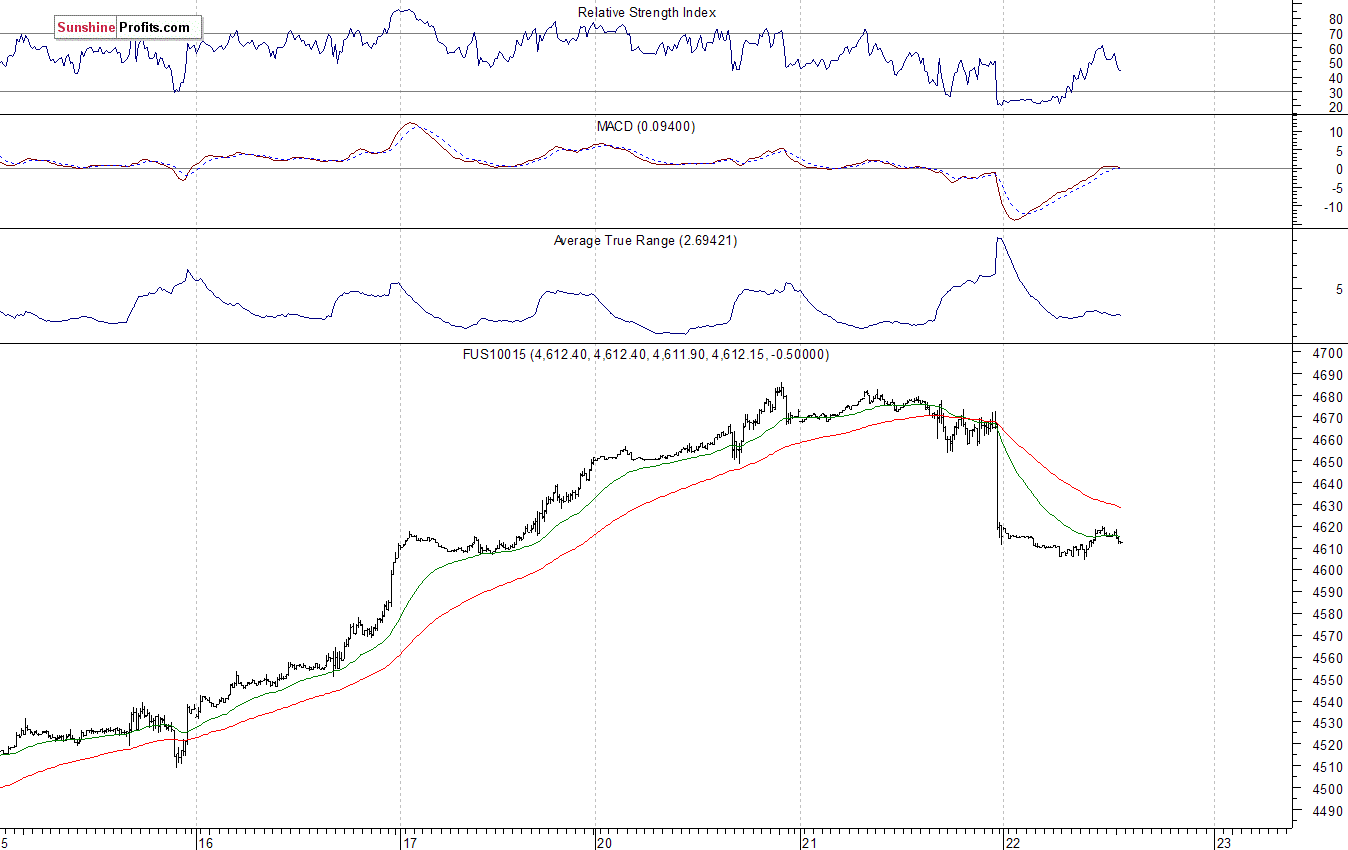
Task: Click the 4560 price axis label
Action: click(1329, 658)
